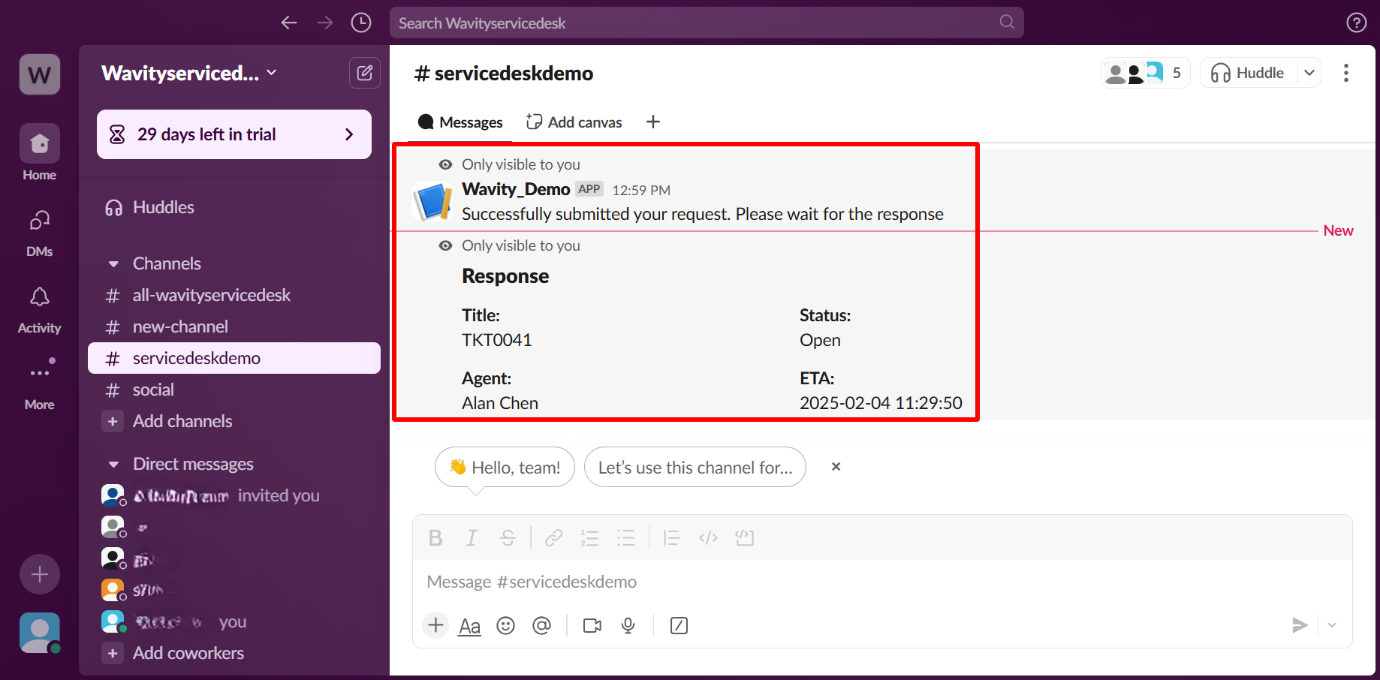The width and height of the screenshot is (1380, 680).
Task: Open the 29 days left in trial banner
Action: (x=234, y=134)
